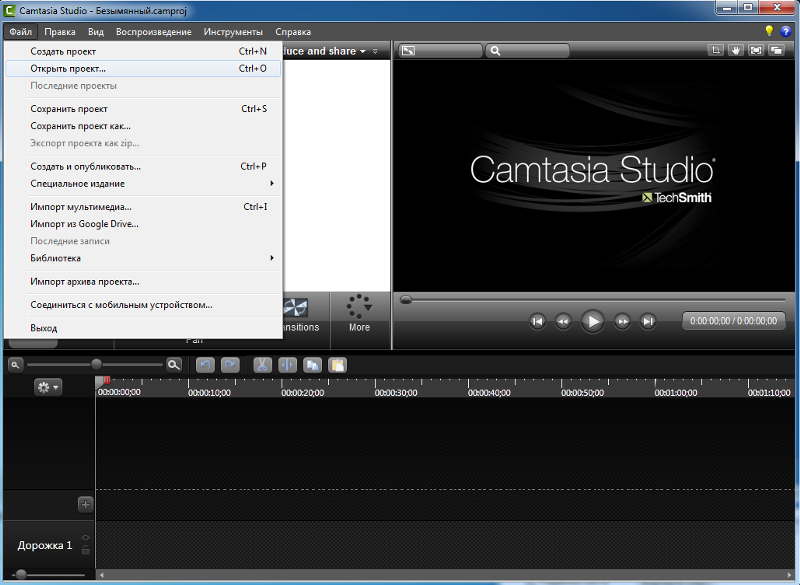Viewport: 800px width, 585px height.
Task: Click the timeline zoom-in magnifier
Action: click(174, 365)
